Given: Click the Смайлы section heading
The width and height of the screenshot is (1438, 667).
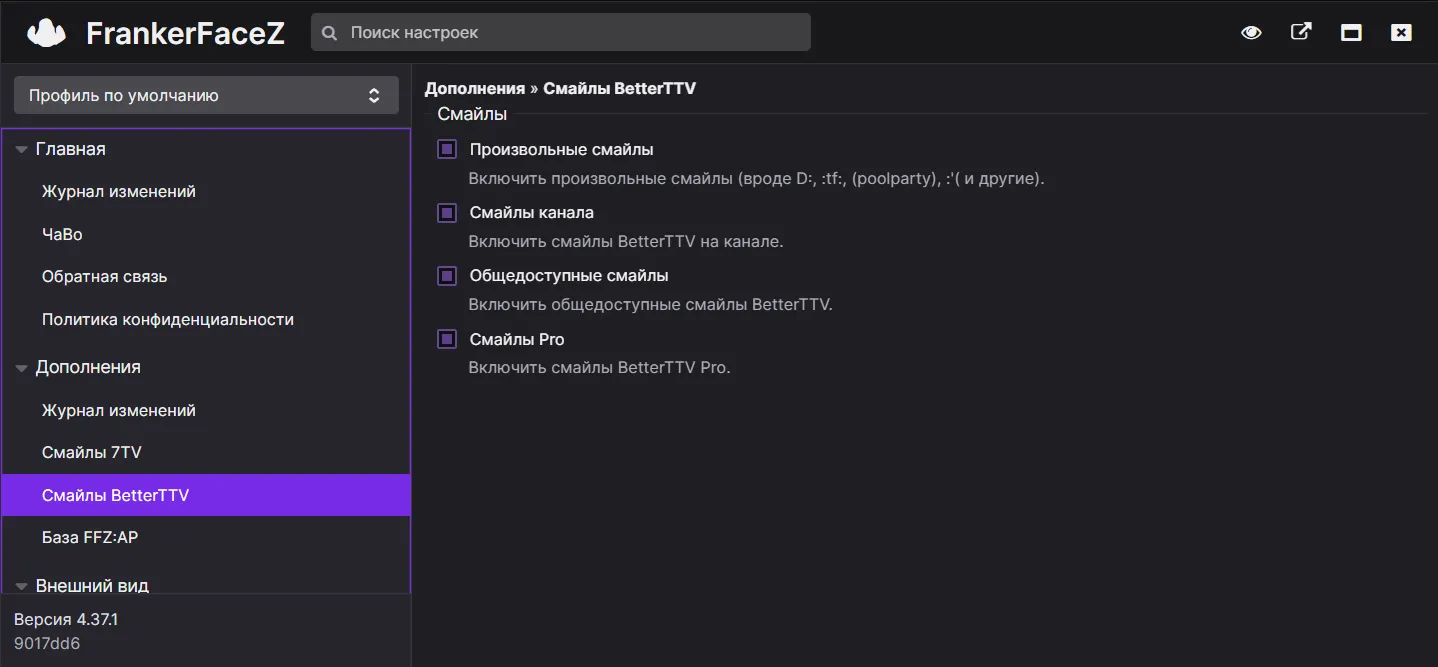Looking at the screenshot, I should [x=472, y=114].
